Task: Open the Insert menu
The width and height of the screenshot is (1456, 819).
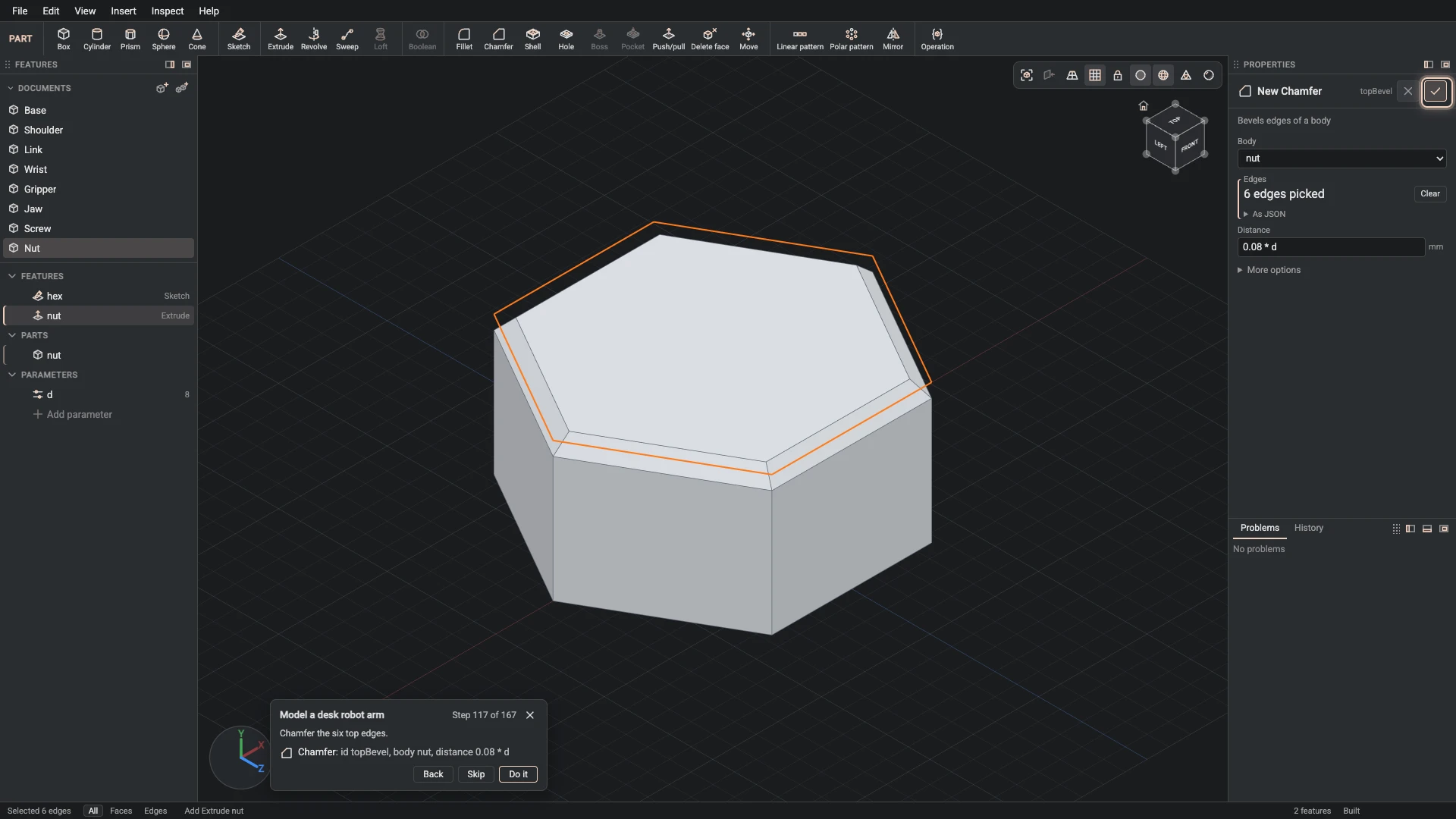Action: point(124,11)
